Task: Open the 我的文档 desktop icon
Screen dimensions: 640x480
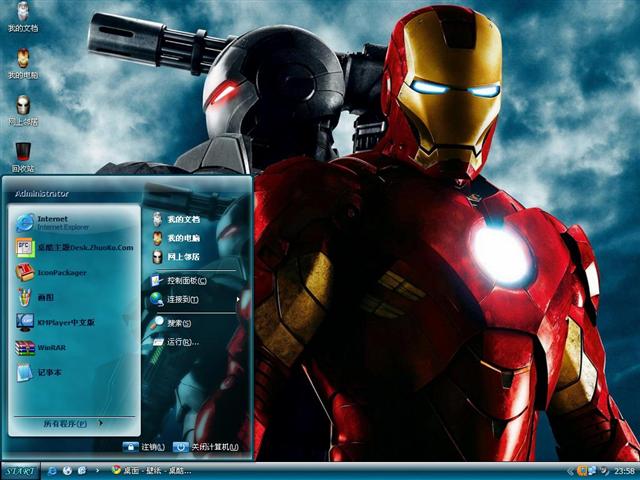Action: 23,16
